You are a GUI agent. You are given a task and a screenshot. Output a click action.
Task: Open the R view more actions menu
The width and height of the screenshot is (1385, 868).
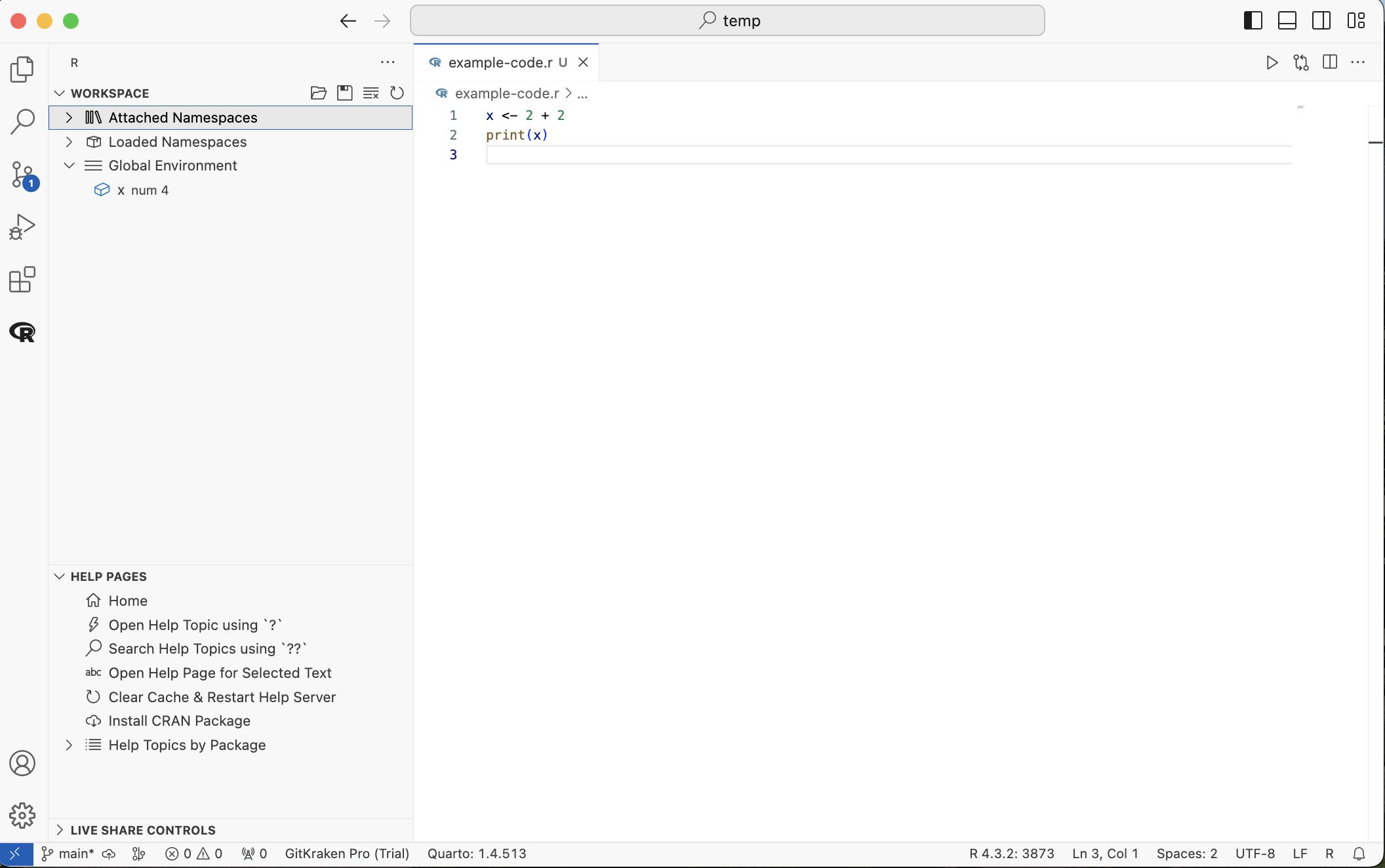tap(388, 63)
